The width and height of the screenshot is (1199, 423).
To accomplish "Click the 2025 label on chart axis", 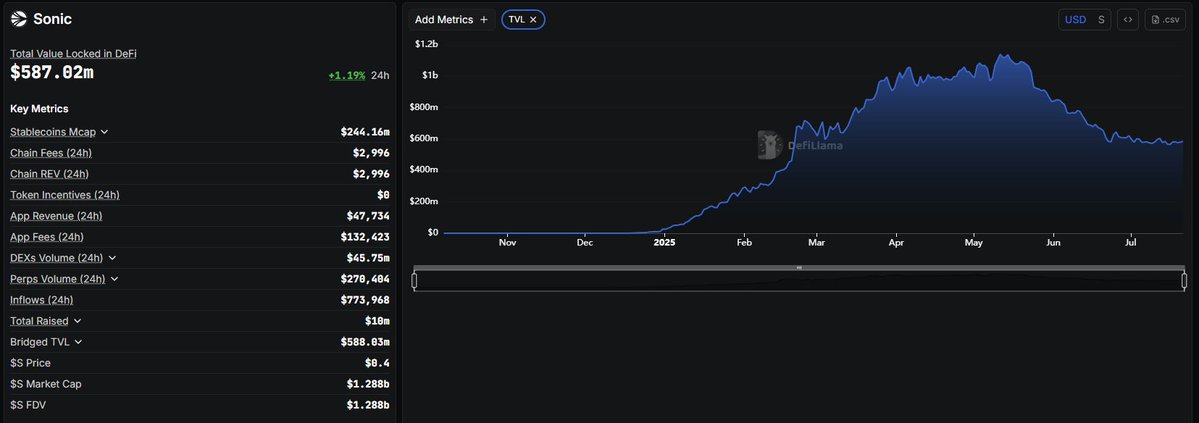I will pos(664,242).
